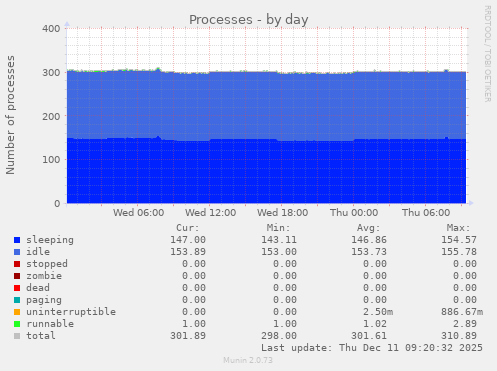The image size is (497, 371).
Task: Click the 'Avg:' column header
Action: point(368,228)
